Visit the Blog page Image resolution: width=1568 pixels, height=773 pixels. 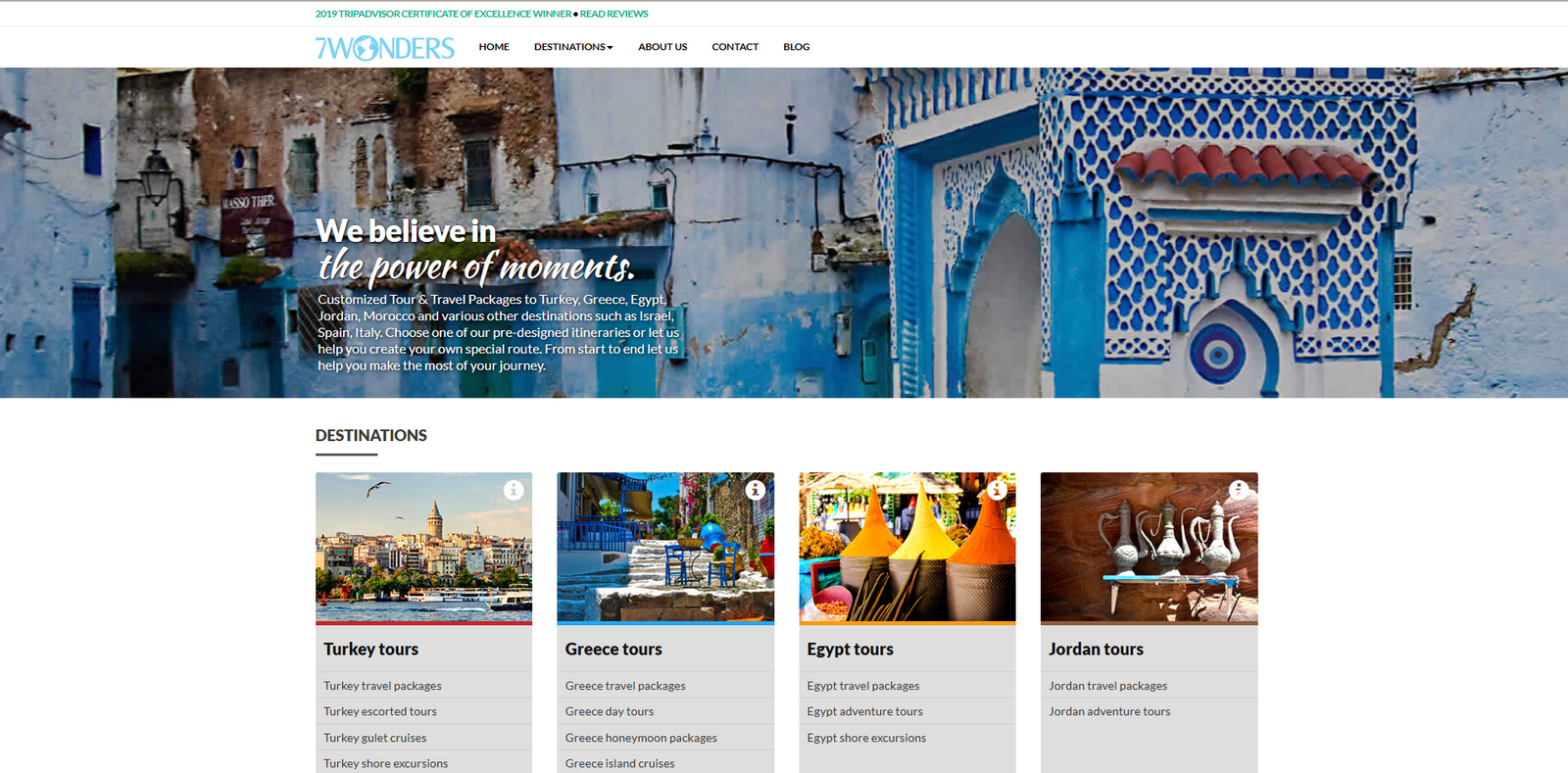click(x=797, y=47)
